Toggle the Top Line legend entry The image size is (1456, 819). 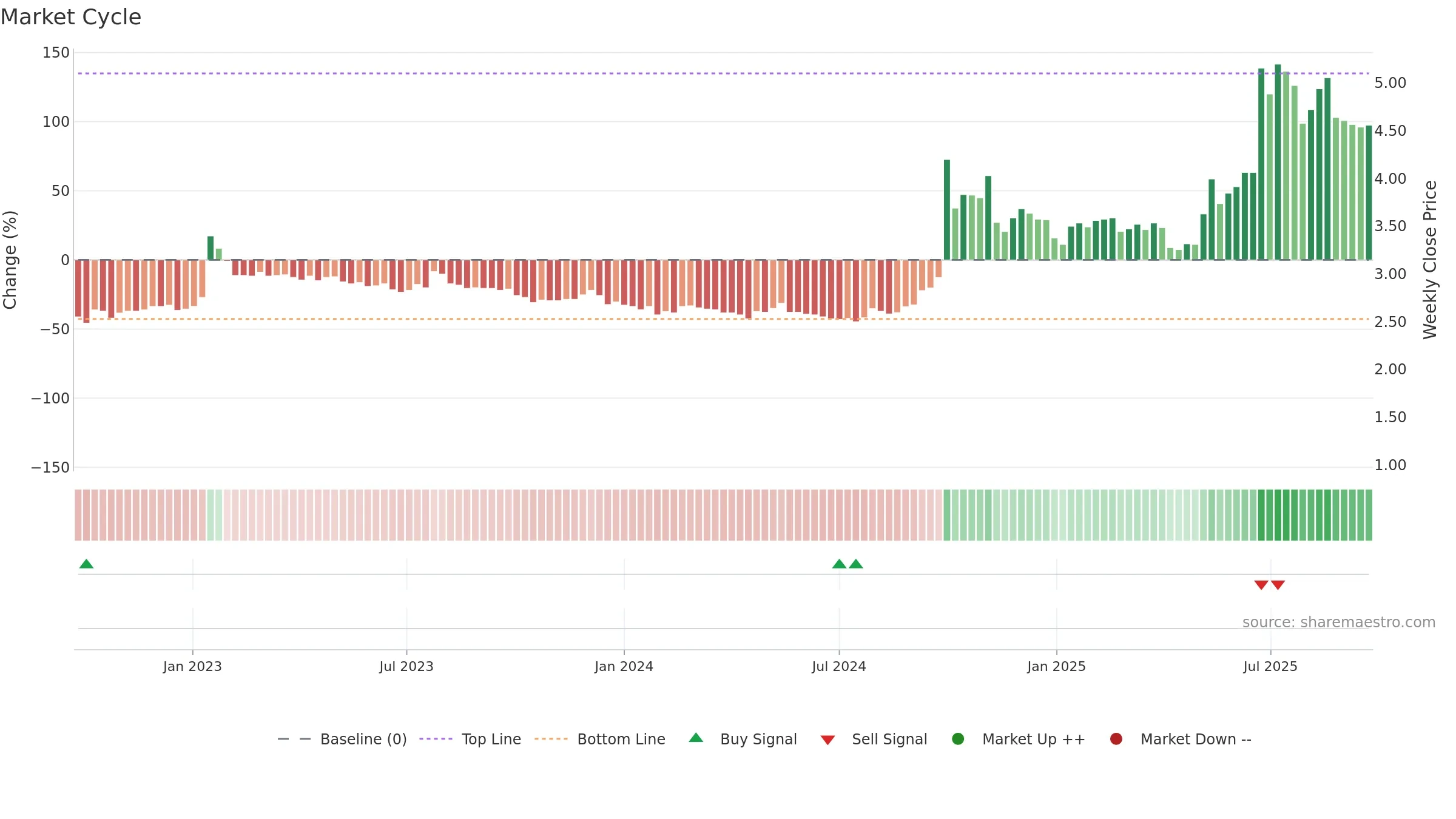click(470, 739)
